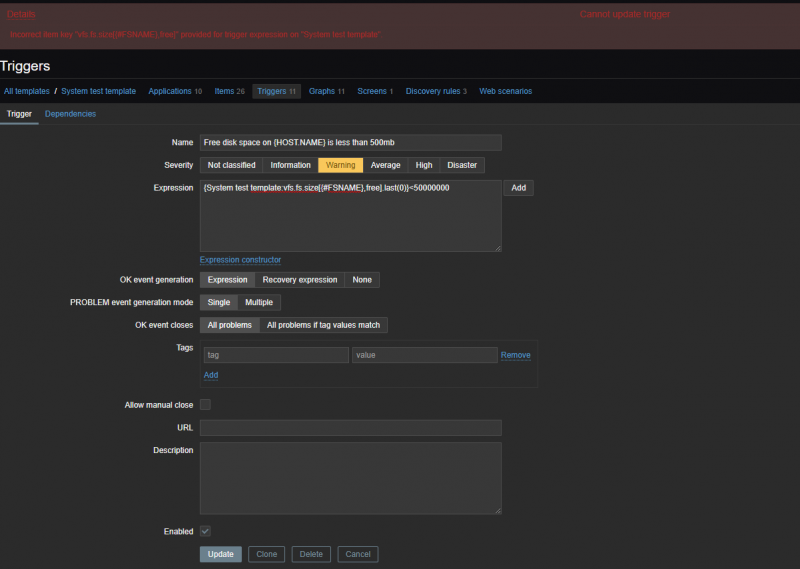
Task: Switch to the Dependencies tab
Action: click(x=70, y=114)
